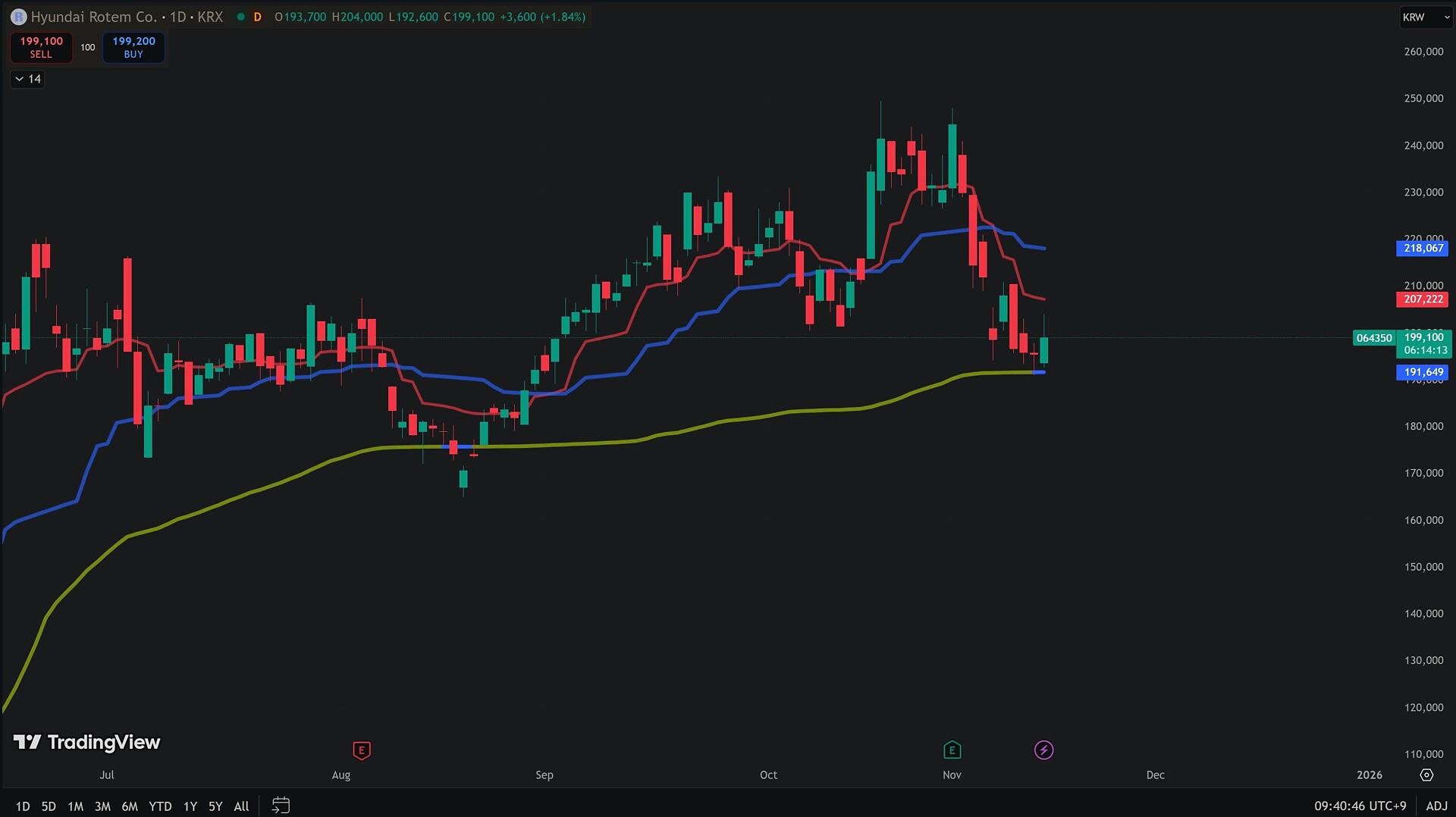Click the Oct label on time axis
The image size is (1456, 817).
769,775
